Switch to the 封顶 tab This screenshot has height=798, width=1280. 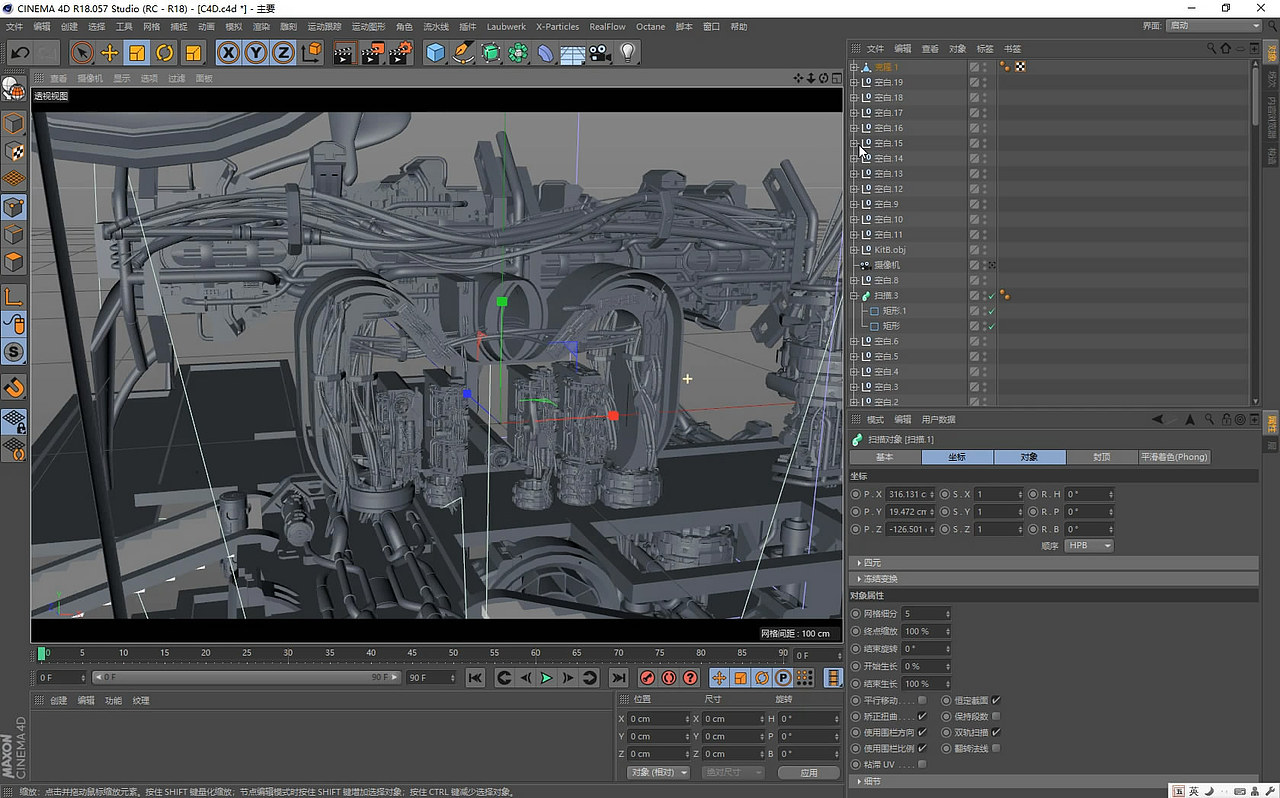(1103, 457)
